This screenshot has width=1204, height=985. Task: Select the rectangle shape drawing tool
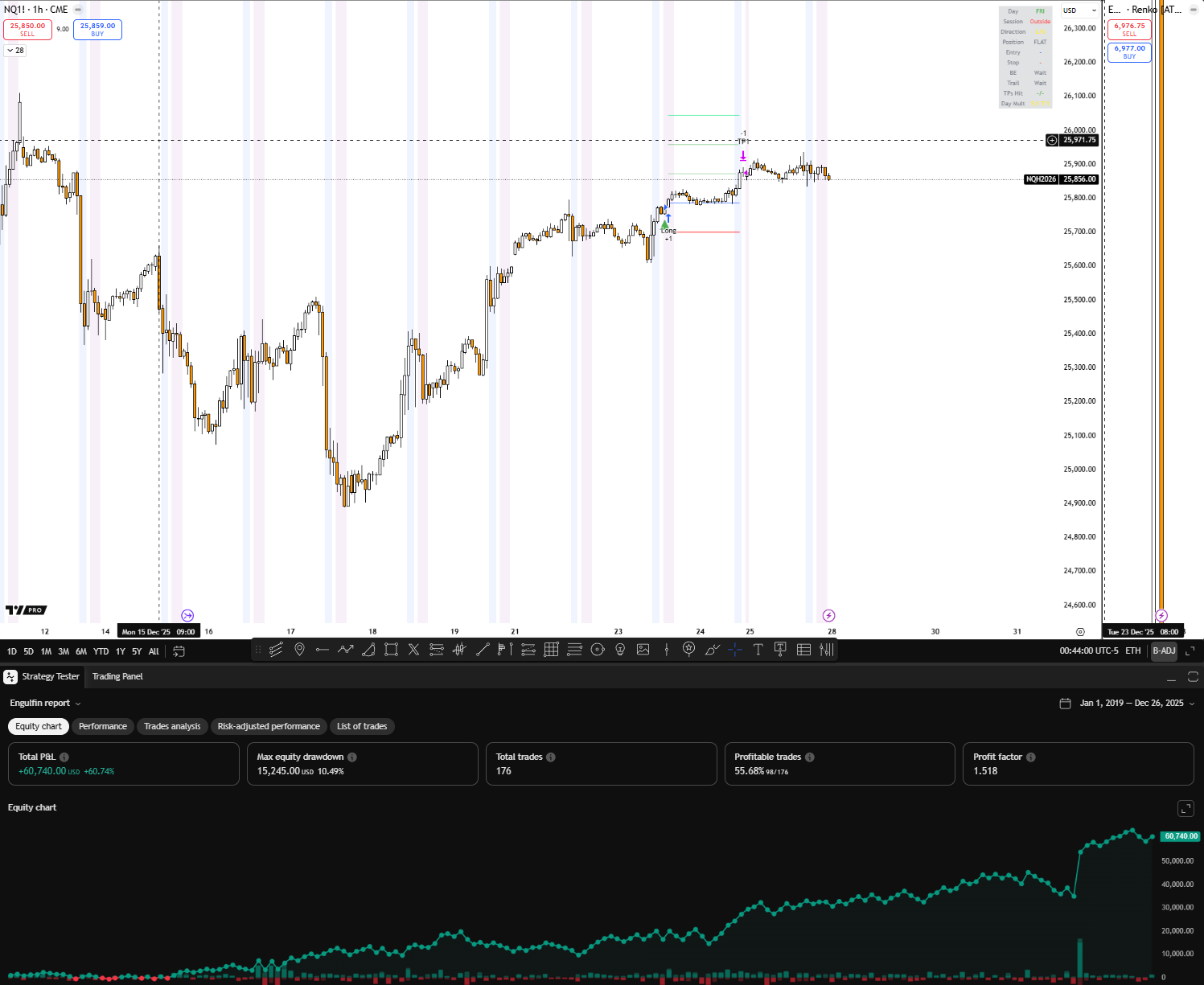391,650
